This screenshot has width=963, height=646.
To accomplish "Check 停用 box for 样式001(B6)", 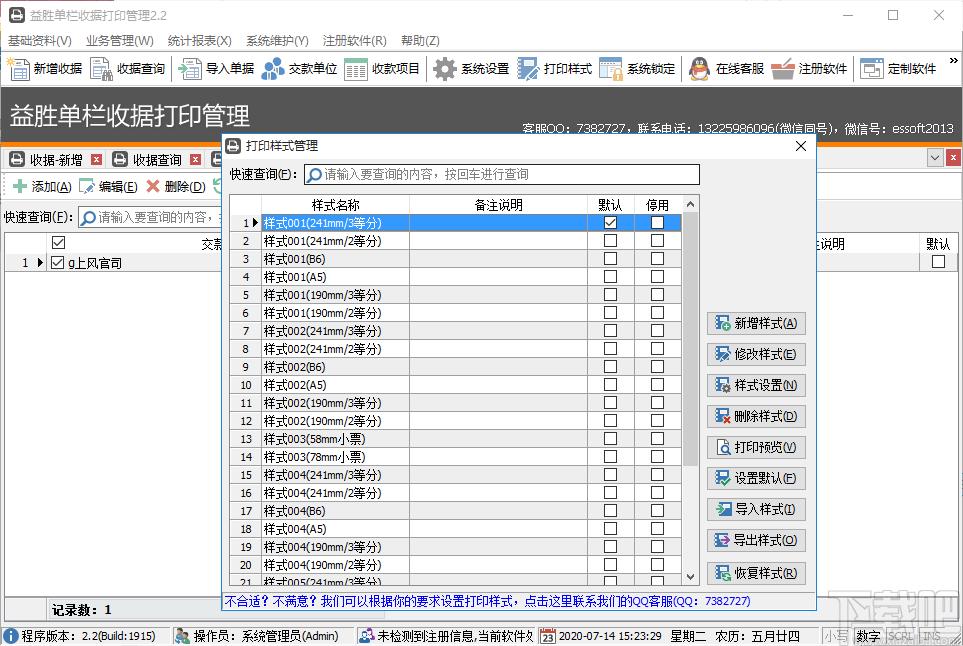I will point(657,259).
